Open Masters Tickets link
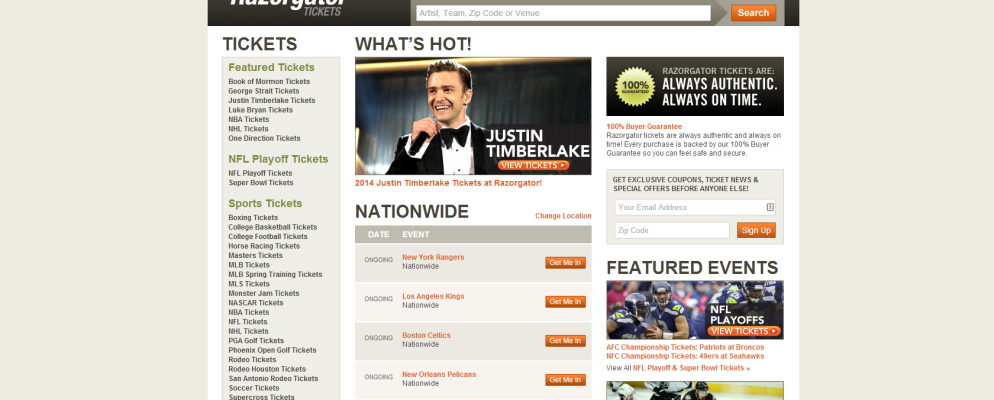Image resolution: width=994 pixels, height=400 pixels. point(255,256)
